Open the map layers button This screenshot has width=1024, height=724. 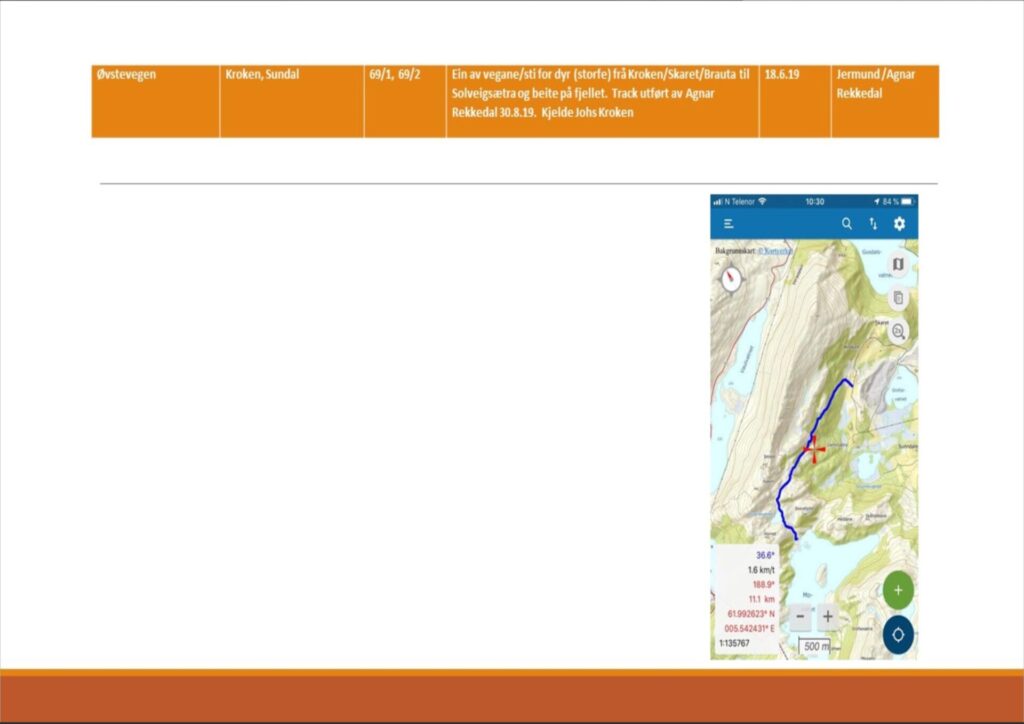pos(897,265)
